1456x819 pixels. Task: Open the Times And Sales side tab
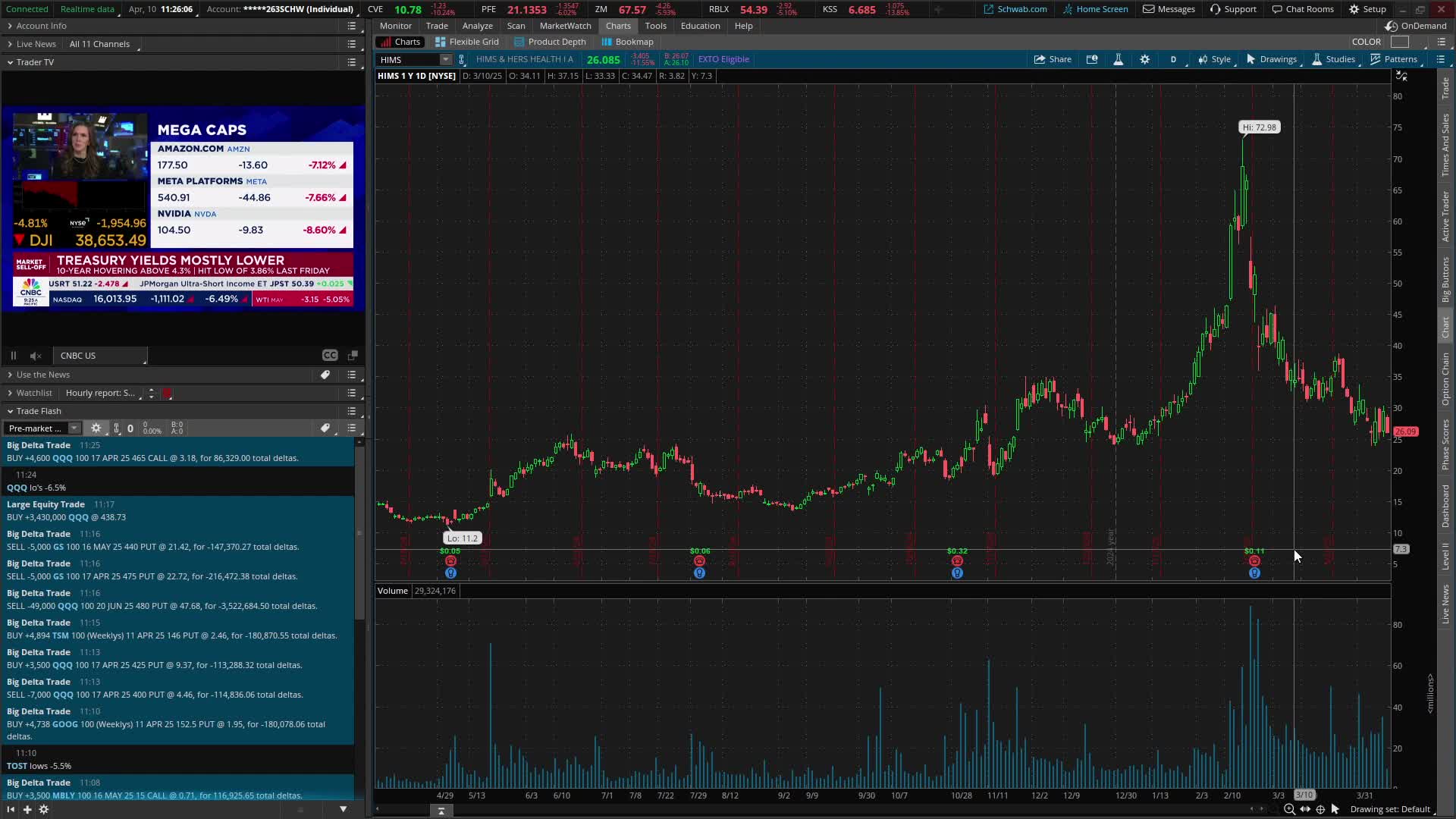click(1445, 145)
